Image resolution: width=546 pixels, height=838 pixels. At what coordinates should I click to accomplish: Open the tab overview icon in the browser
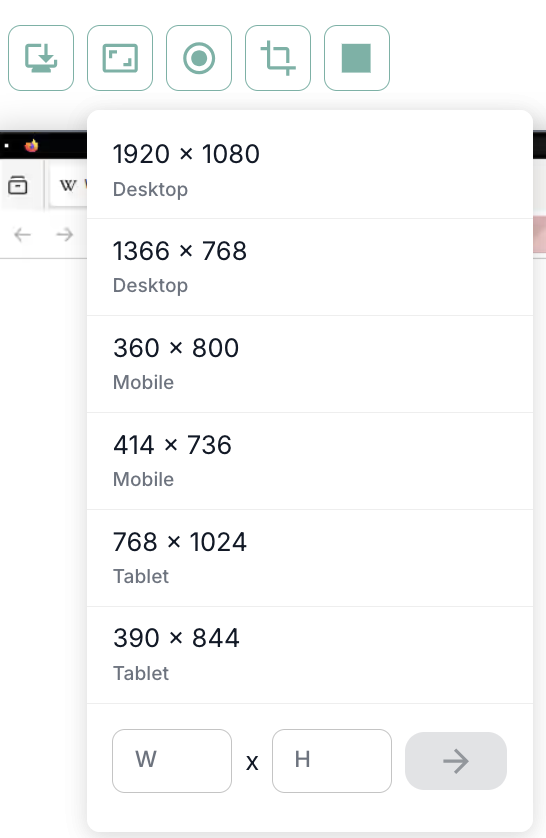point(18,185)
